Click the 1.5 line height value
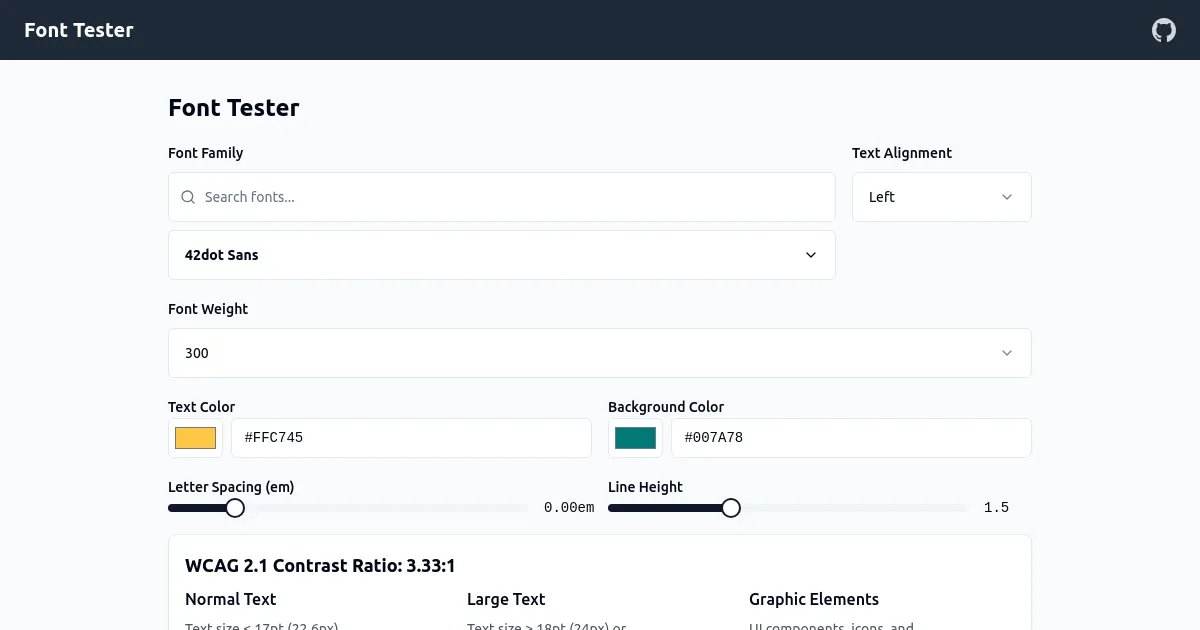This screenshot has height=630, width=1200. tap(996, 508)
